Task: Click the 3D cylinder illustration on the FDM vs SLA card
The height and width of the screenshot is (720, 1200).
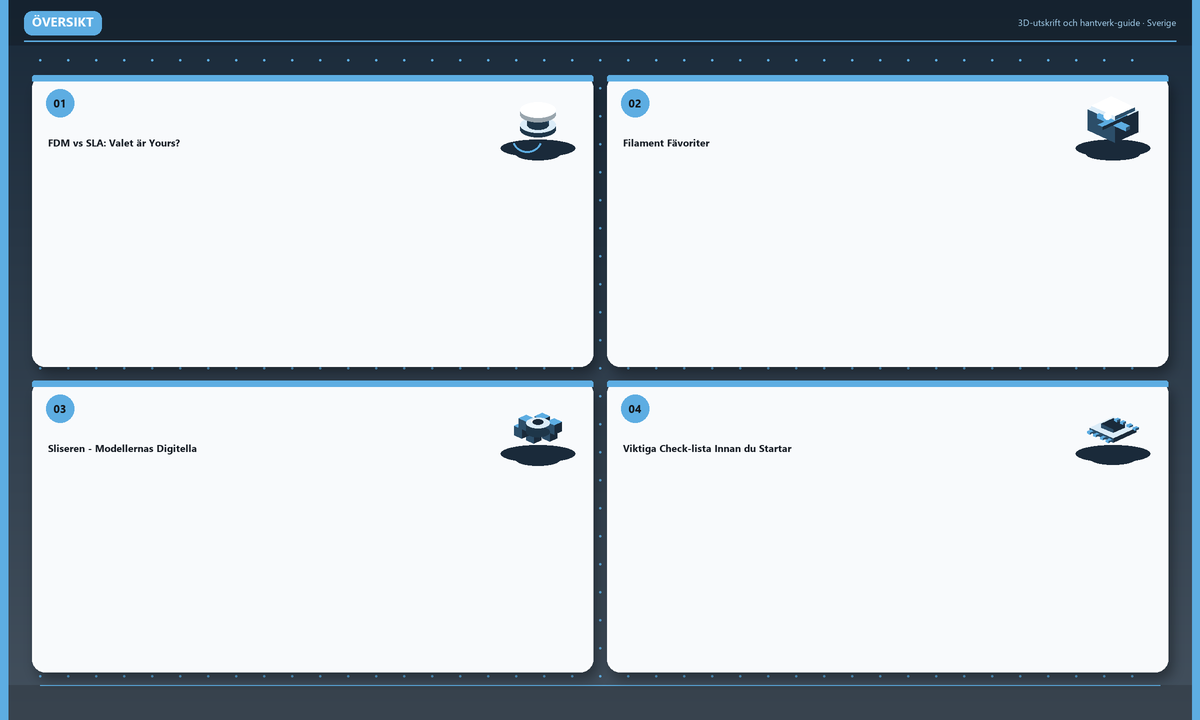Action: [538, 130]
